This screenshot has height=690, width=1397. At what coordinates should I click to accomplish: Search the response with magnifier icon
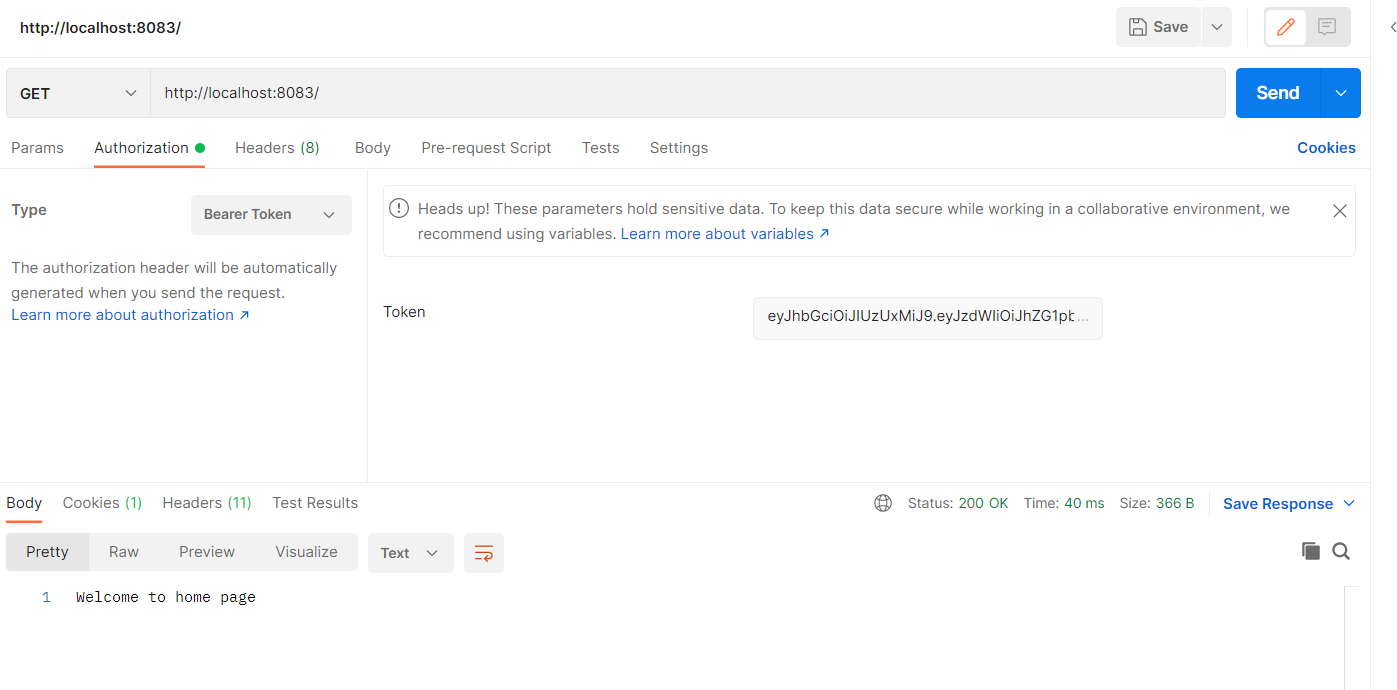click(x=1341, y=551)
